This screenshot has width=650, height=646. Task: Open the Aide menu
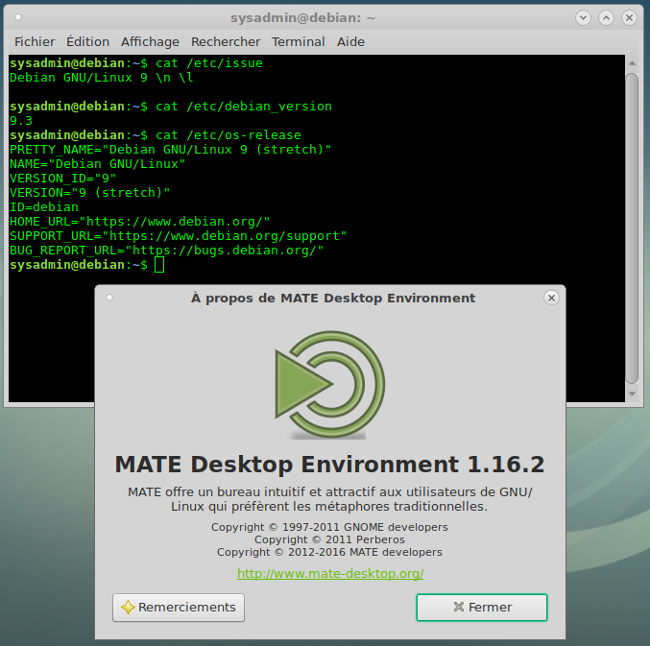(351, 42)
